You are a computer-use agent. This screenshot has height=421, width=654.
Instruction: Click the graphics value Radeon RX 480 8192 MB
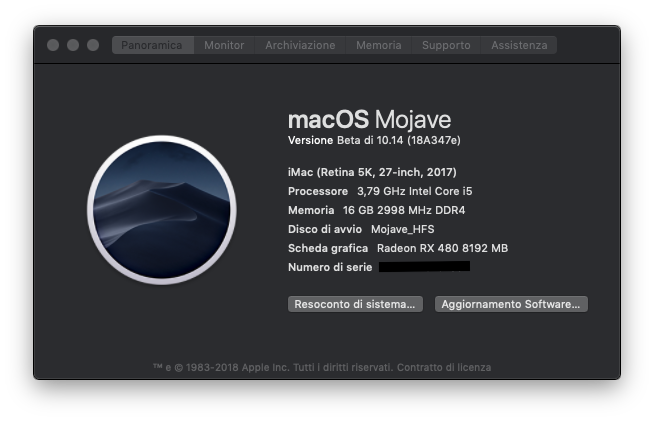click(443, 248)
